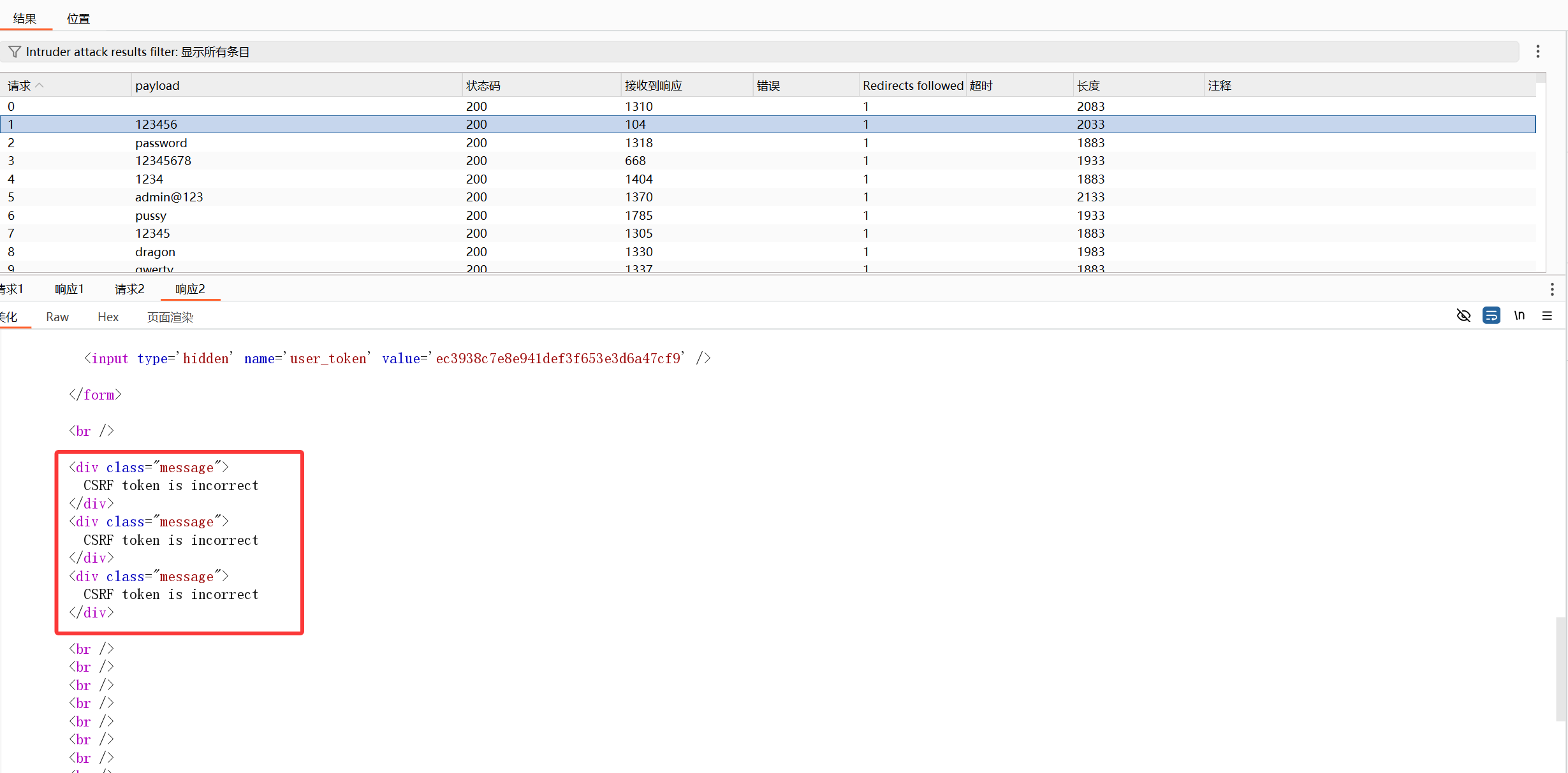Screen dimensions: 1568x773
Task: Click the response panel vertical scrollbar
Action: [x=1560, y=668]
